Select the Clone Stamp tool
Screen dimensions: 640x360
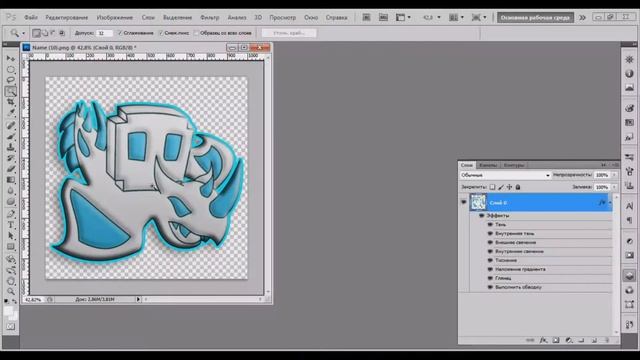point(11,147)
